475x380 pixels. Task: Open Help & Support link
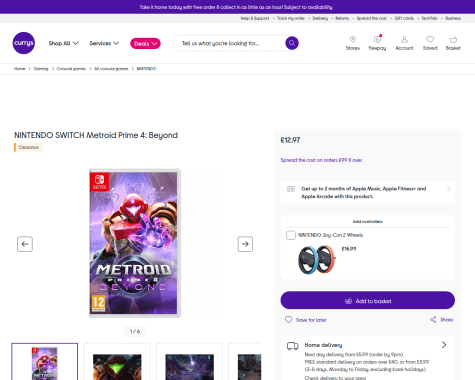[x=255, y=18]
